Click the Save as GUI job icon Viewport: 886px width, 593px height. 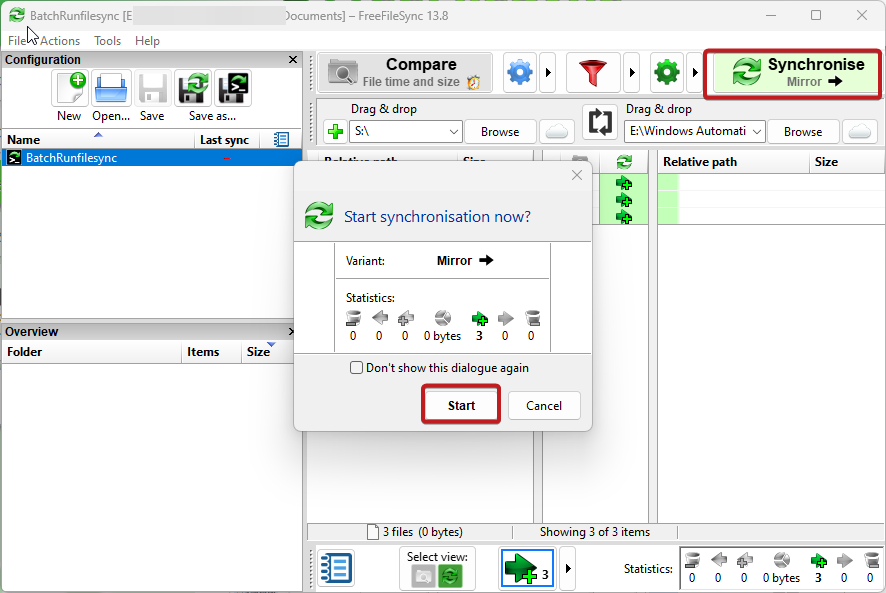(x=193, y=88)
